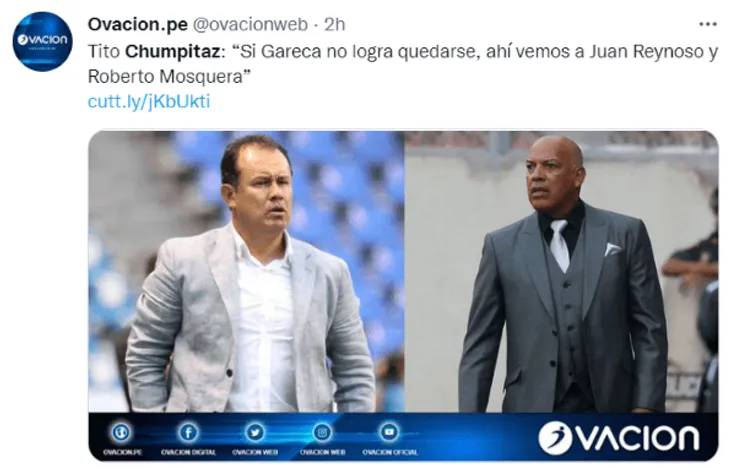Screen dimensions: 736x469
Task: Open the tweet via the 2h timestamp
Action: (x=335, y=24)
